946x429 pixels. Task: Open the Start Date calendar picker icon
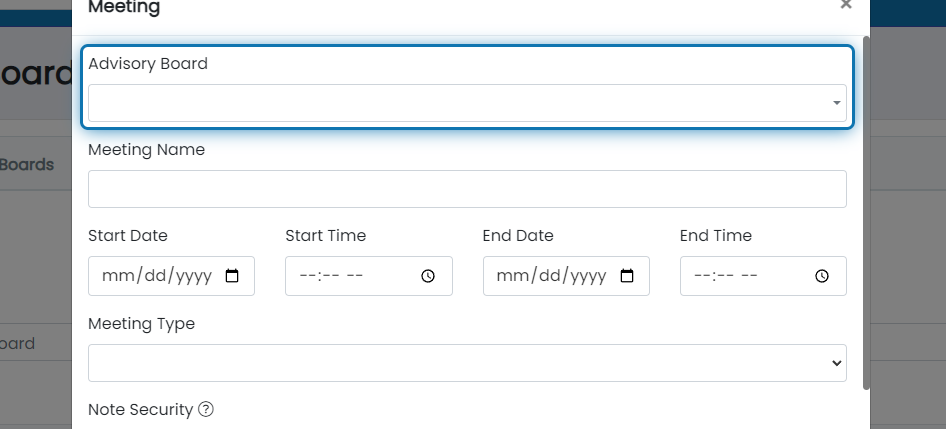[x=232, y=276]
